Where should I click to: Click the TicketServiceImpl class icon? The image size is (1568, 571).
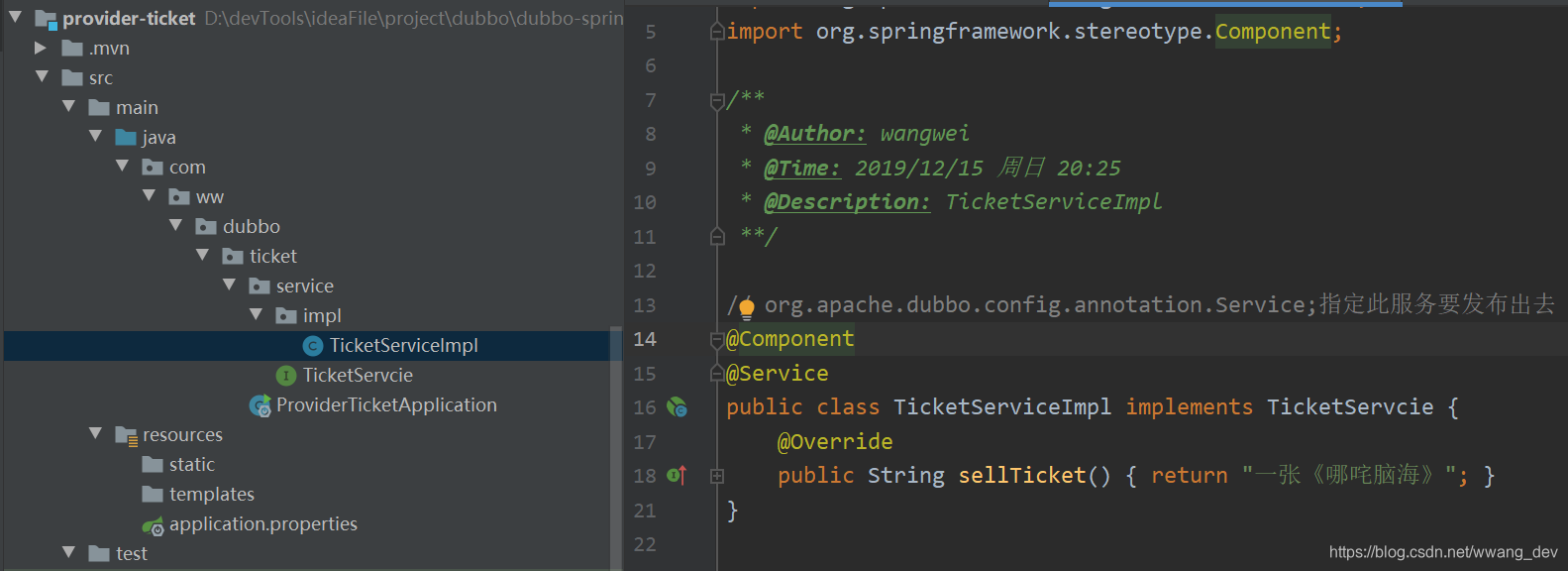(x=313, y=345)
